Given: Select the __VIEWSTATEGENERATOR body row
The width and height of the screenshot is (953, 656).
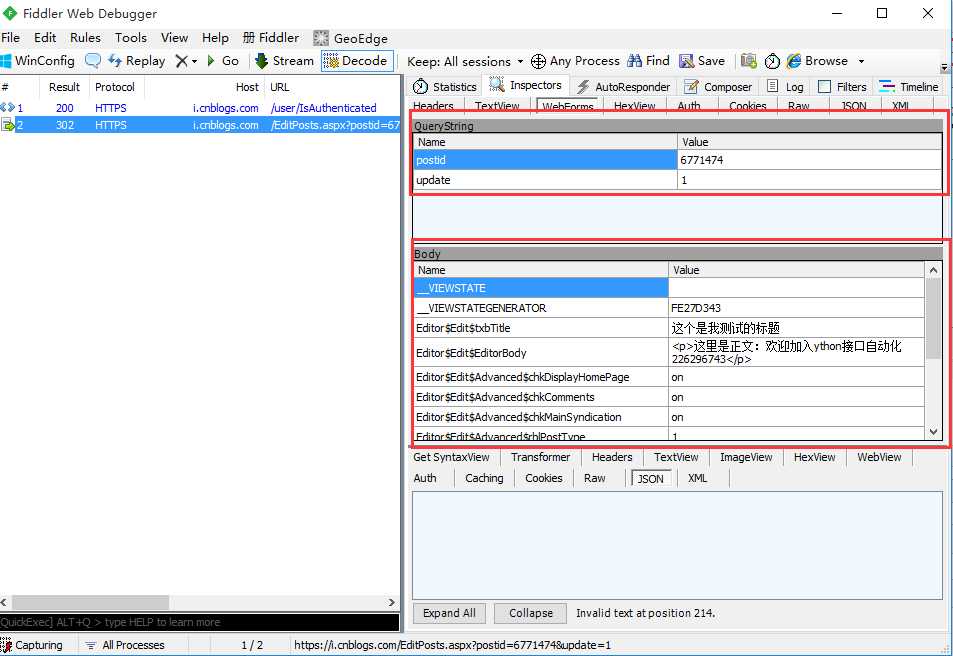Looking at the screenshot, I should pos(669,308).
